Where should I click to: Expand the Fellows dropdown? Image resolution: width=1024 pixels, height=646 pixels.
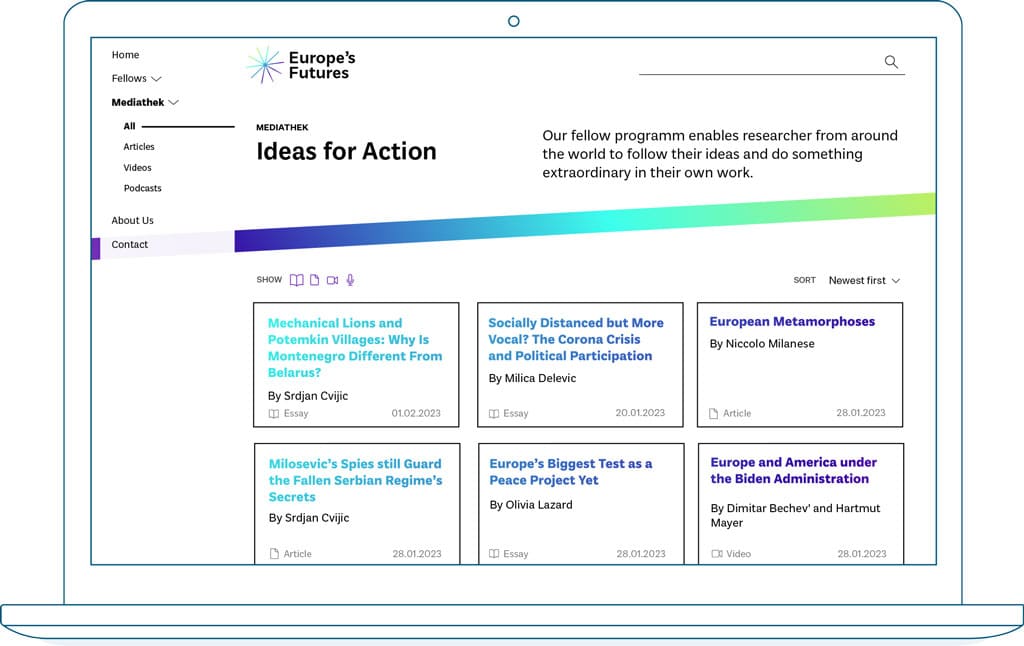(158, 78)
